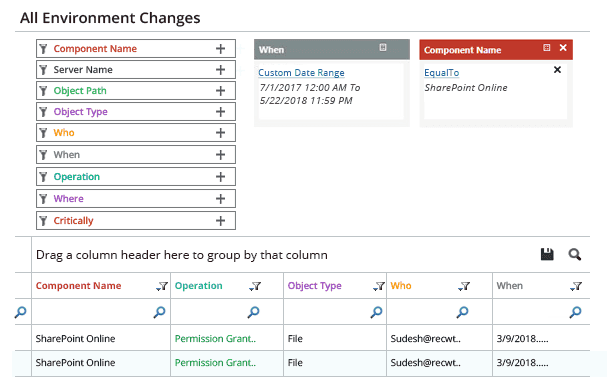Collapse the Component Name filter panel
Viewport: 612px width, 382px height.
click(x=547, y=48)
